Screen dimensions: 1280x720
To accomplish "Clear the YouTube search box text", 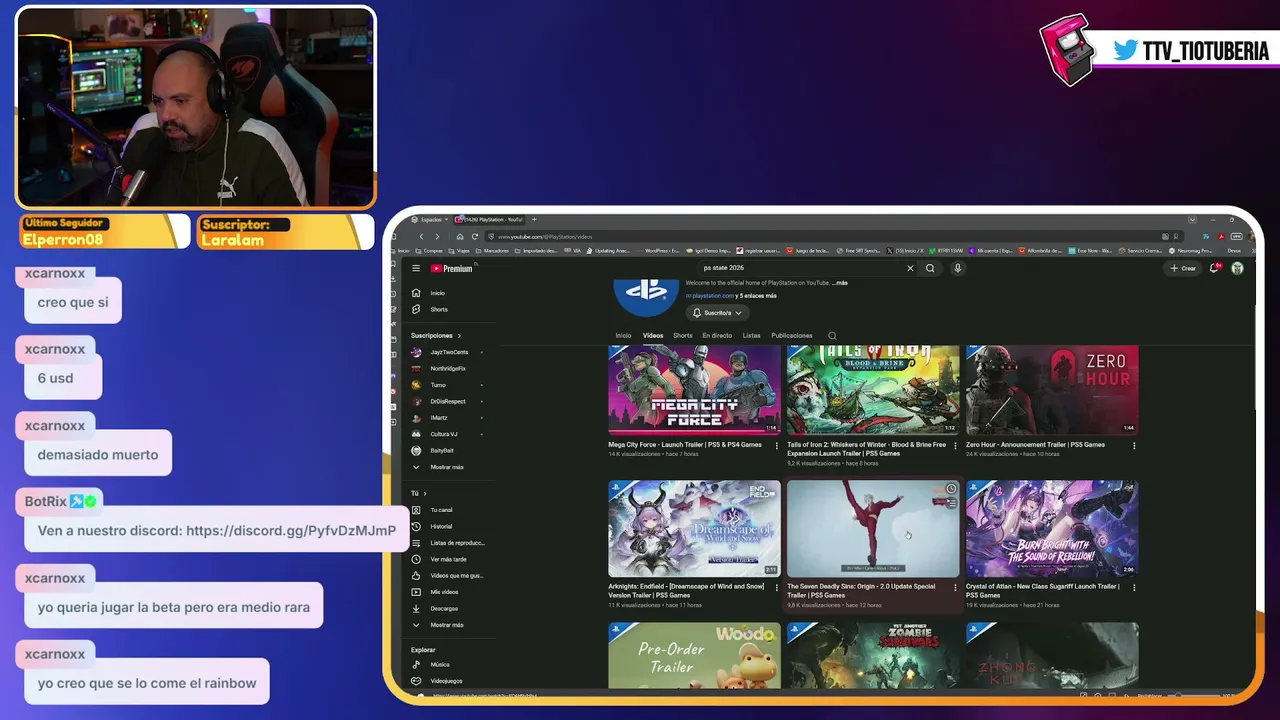I will (910, 268).
